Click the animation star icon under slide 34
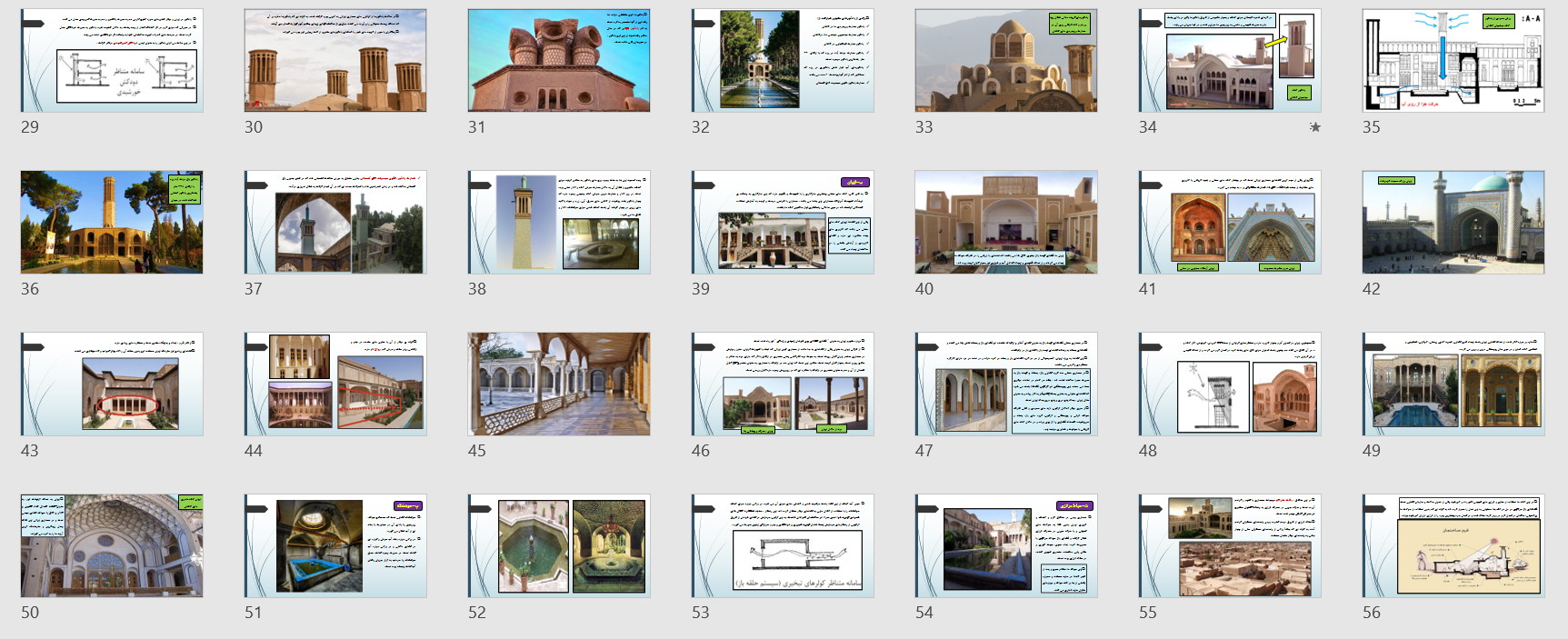The image size is (1568, 639). pyautogui.click(x=1314, y=127)
